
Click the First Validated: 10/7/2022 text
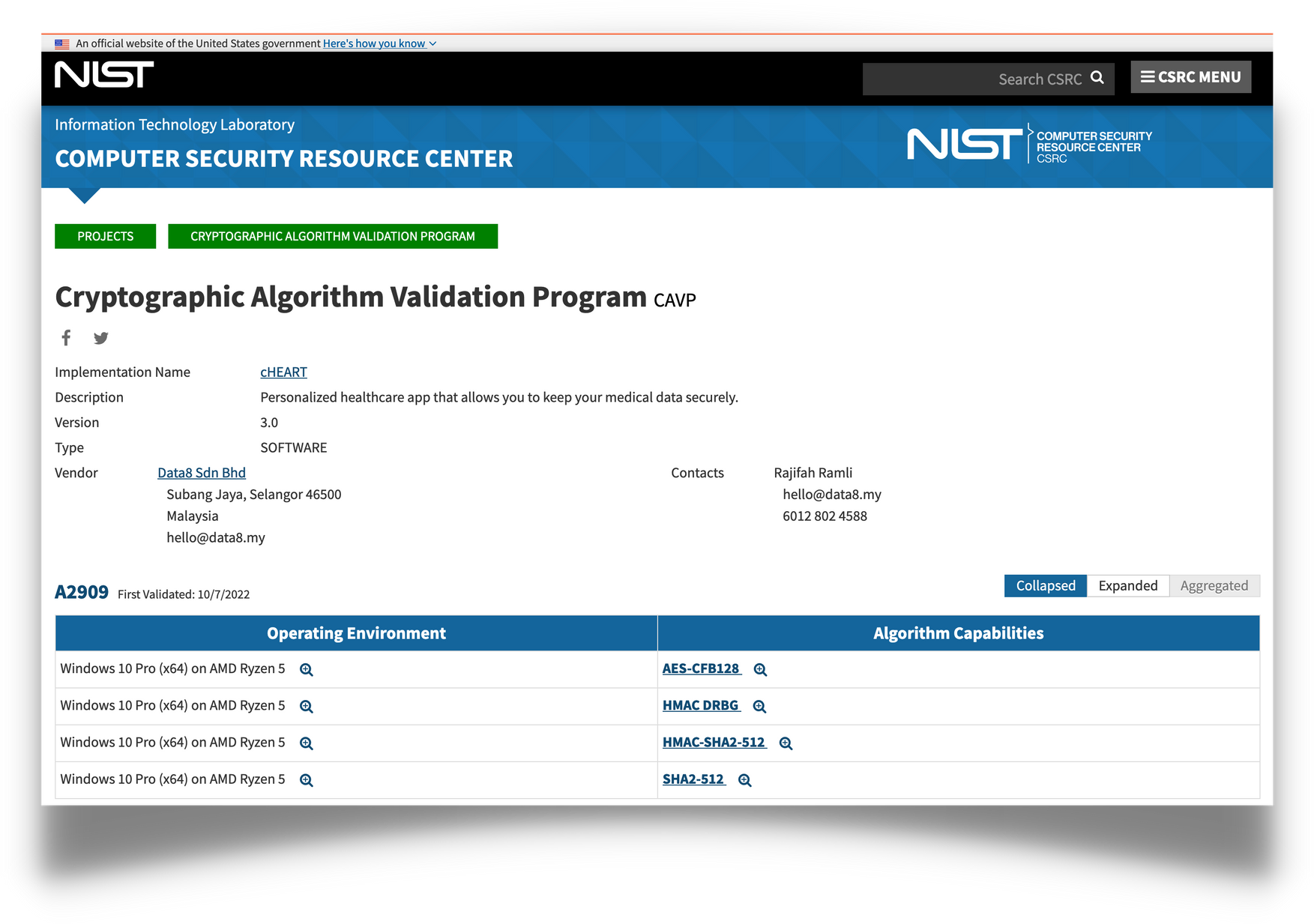184,594
